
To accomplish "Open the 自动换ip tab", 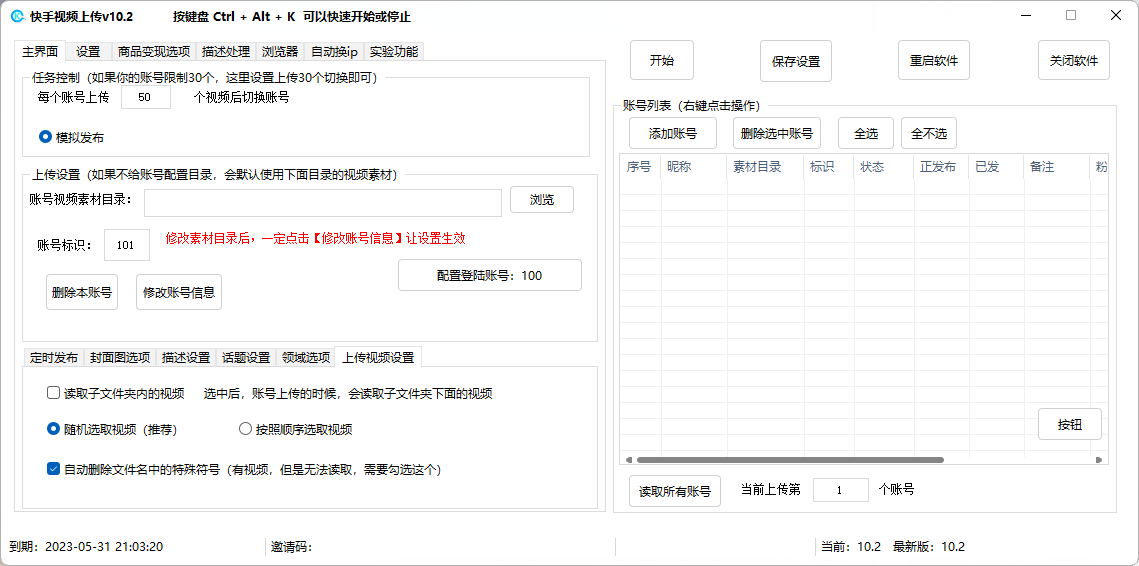I will pos(333,51).
